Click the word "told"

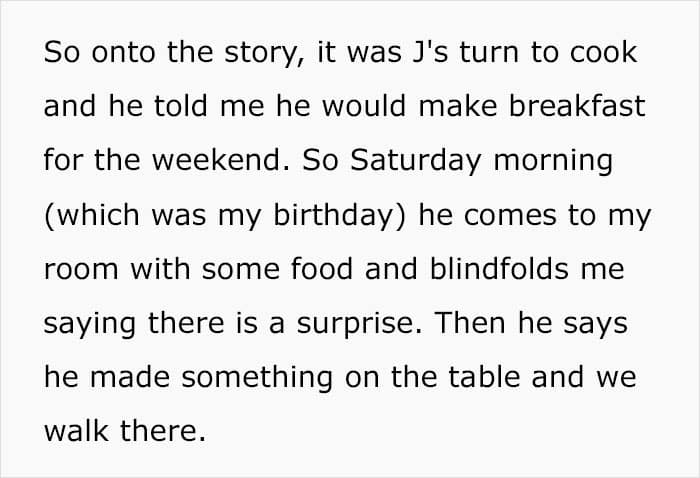(x=181, y=106)
